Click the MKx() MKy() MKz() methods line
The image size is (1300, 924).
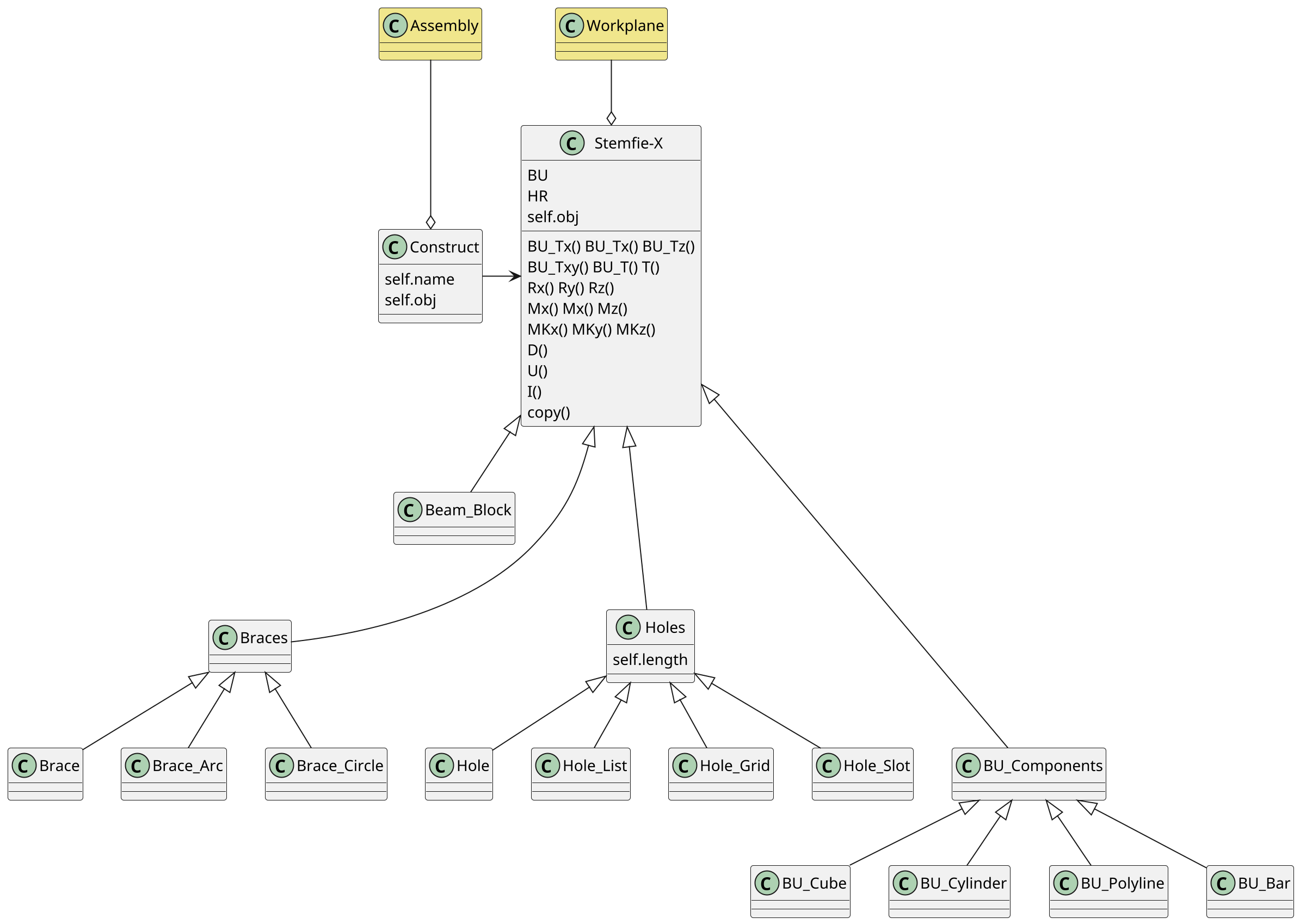pos(591,329)
